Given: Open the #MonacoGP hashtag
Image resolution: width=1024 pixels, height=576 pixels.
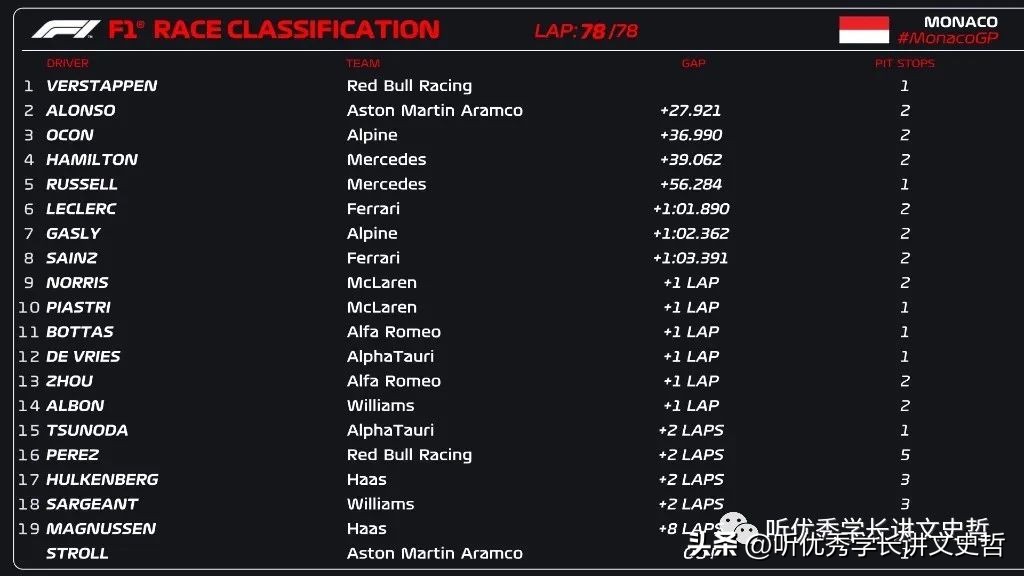Looking at the screenshot, I should (x=947, y=38).
